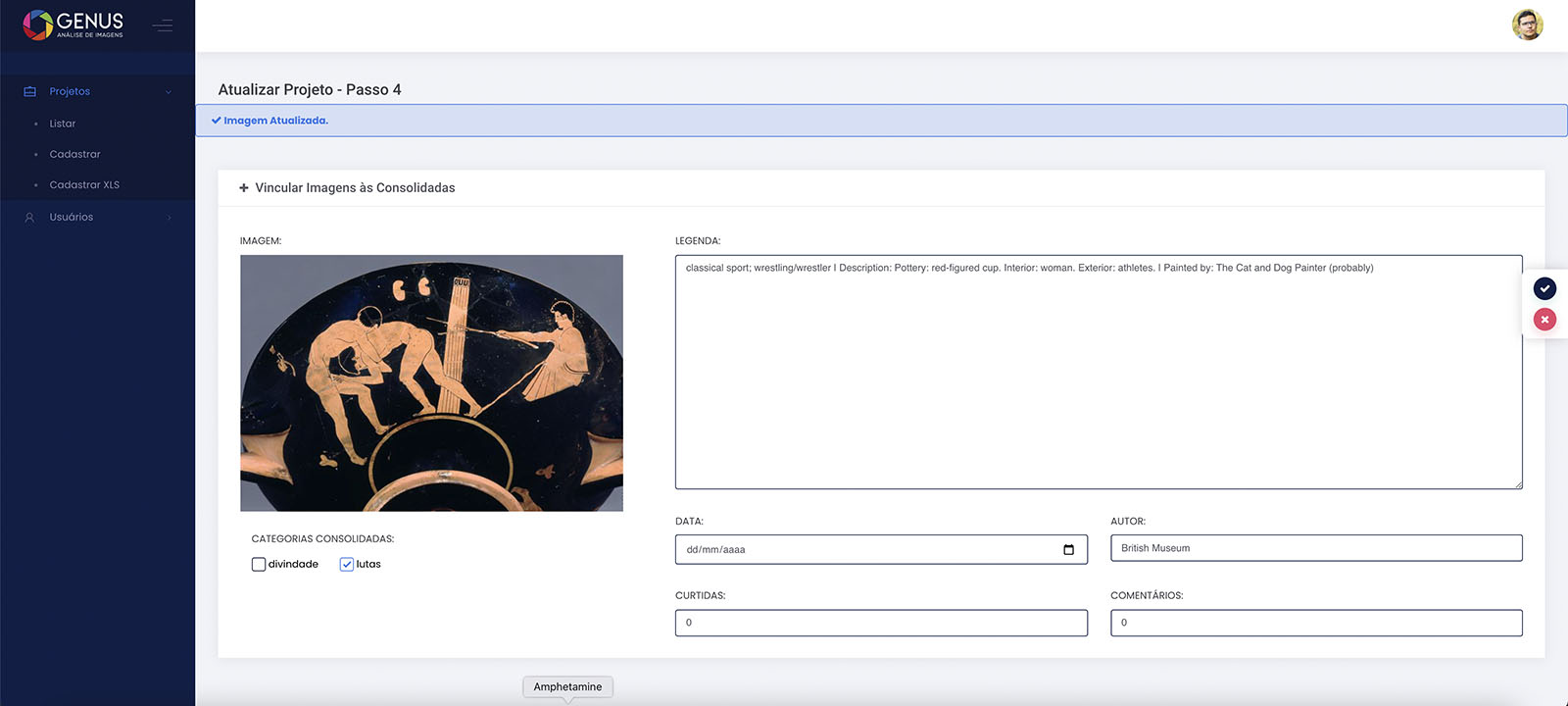This screenshot has height=706, width=1568.
Task: Click the Projetos briefcase icon
Action: (29, 91)
